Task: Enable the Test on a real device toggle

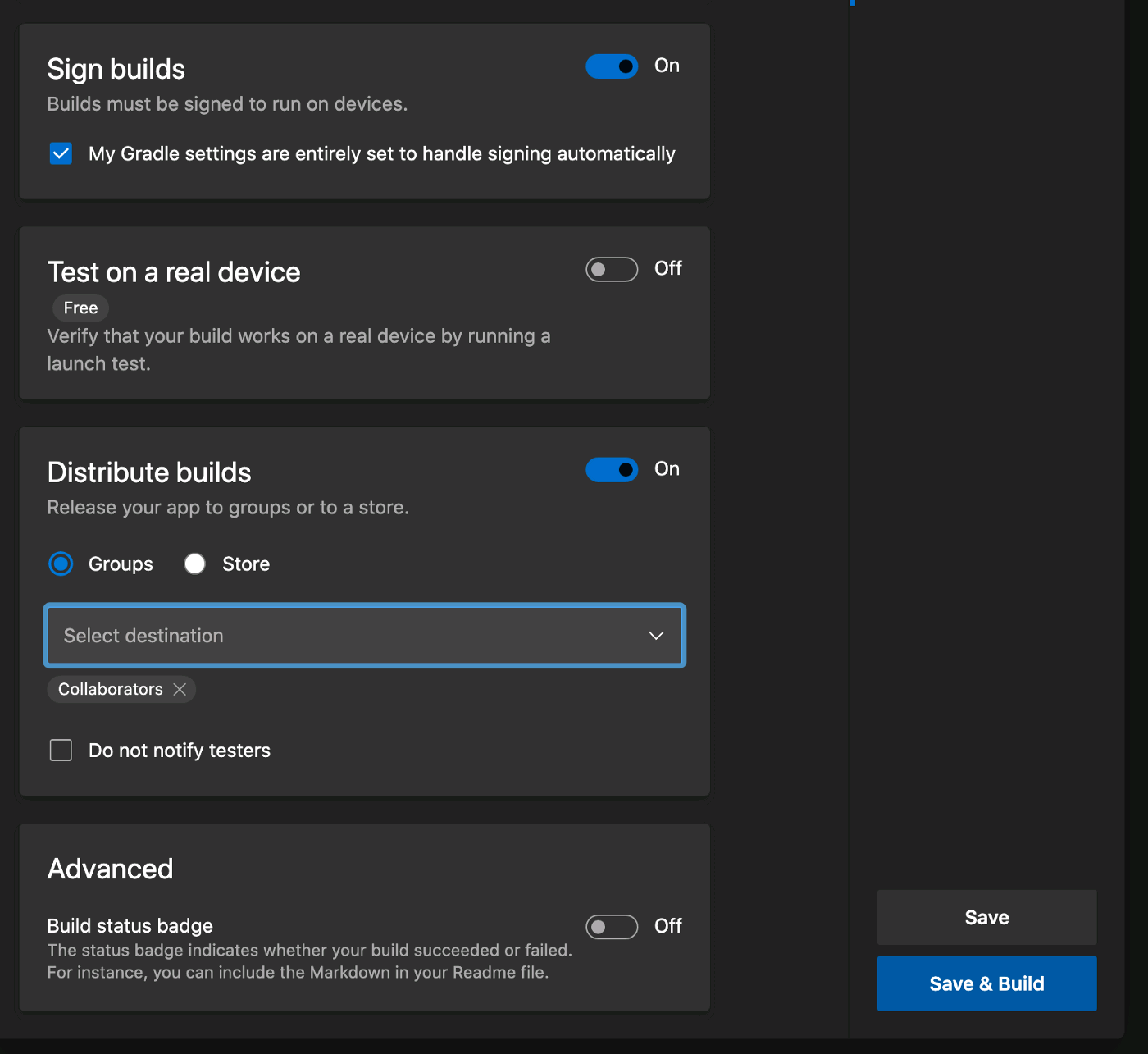Action: (x=612, y=269)
